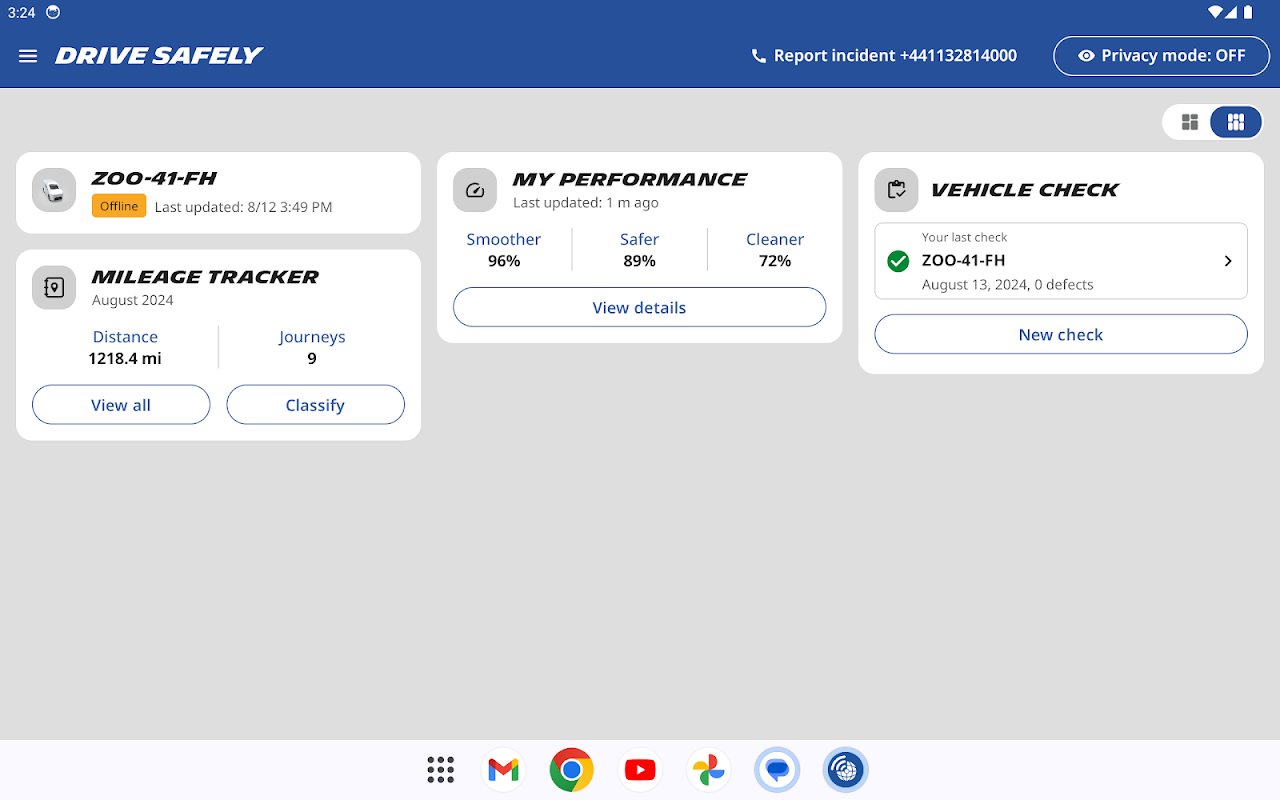Click the vehicle icon on ZOO-41-FH card

(x=54, y=190)
